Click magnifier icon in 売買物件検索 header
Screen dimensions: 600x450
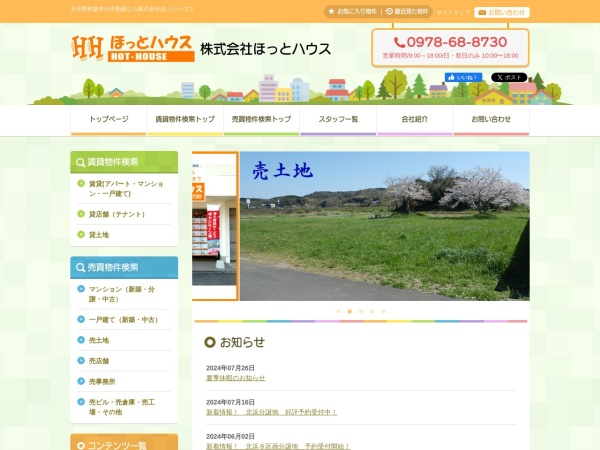click(80, 267)
